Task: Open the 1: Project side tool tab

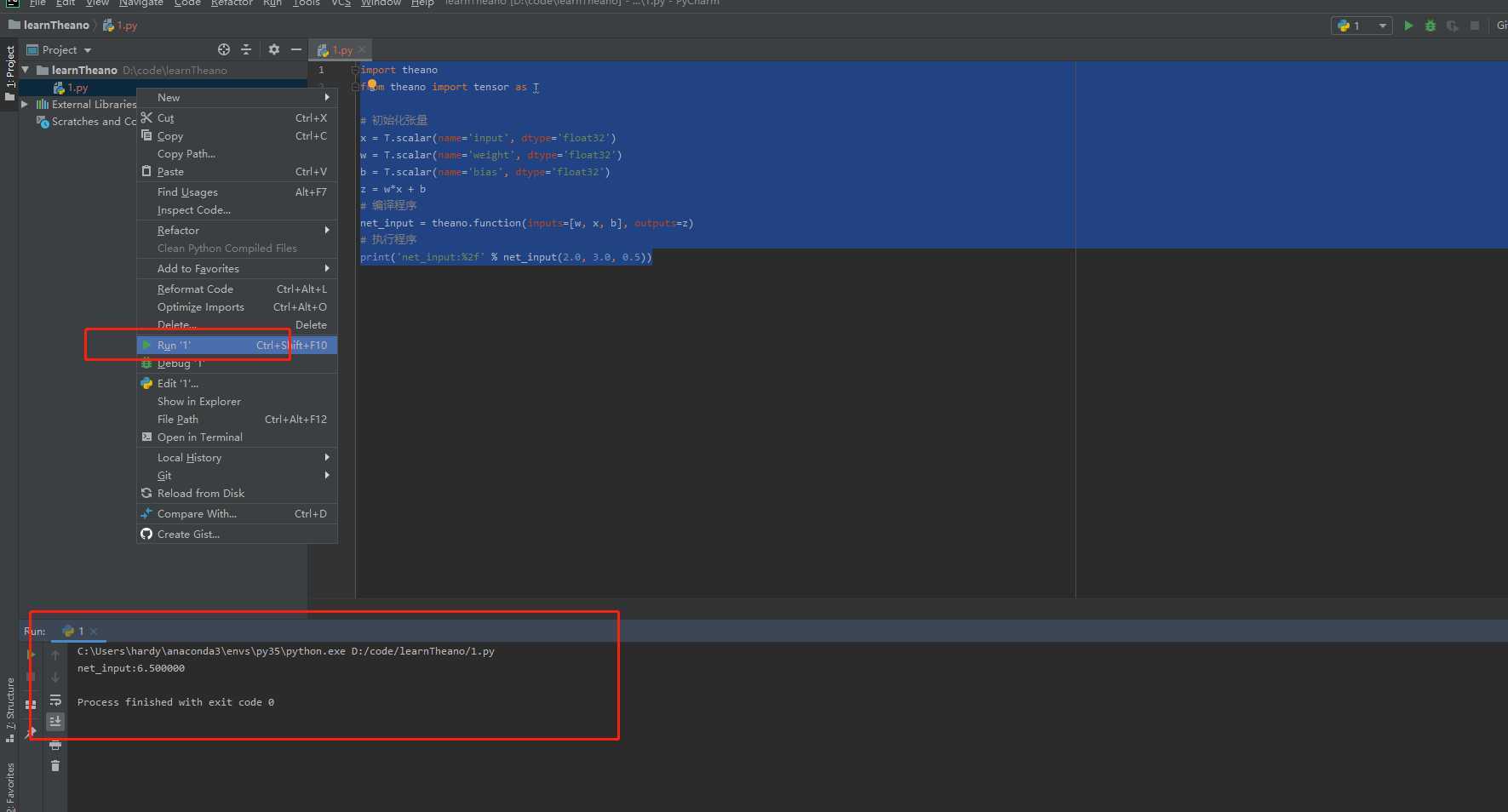Action: [x=10, y=73]
